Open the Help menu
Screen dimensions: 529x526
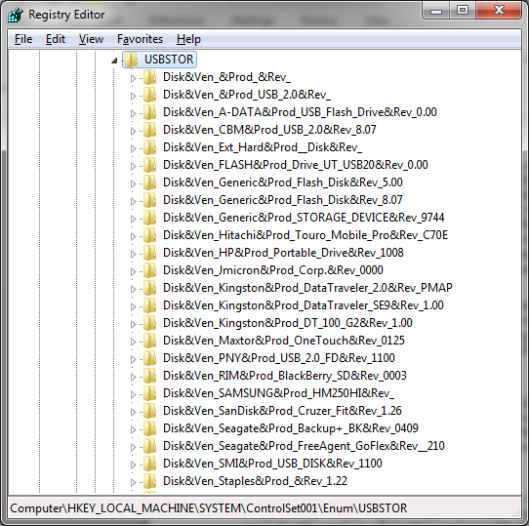(189, 39)
